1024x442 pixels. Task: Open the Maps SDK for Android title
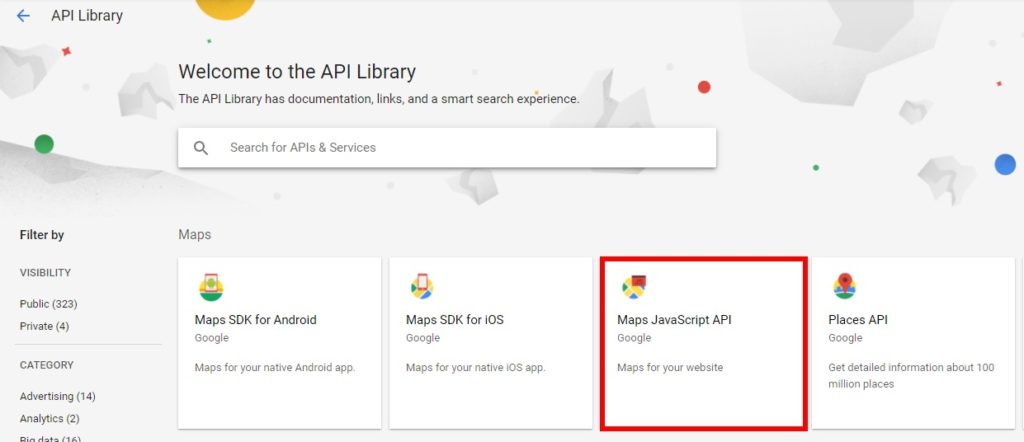[x=255, y=320]
